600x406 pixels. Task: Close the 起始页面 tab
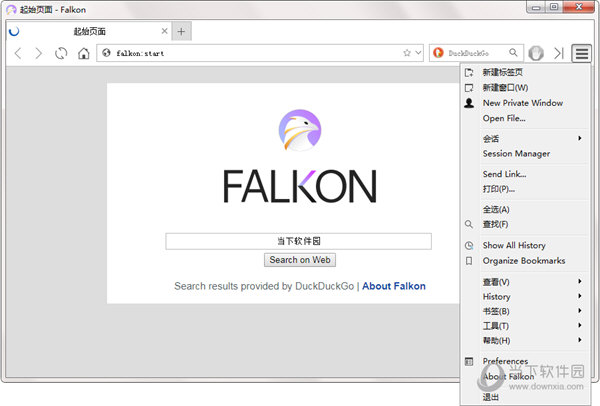[x=165, y=31]
